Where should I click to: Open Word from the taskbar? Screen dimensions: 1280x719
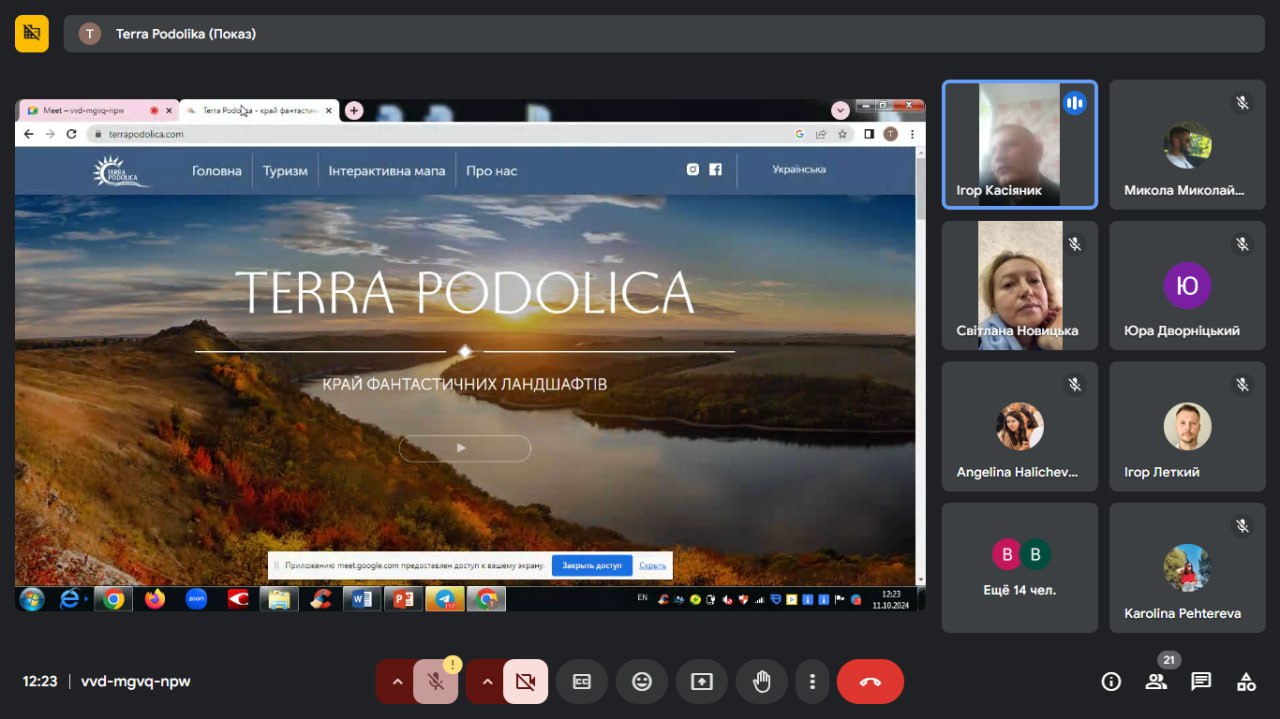pyautogui.click(x=361, y=599)
